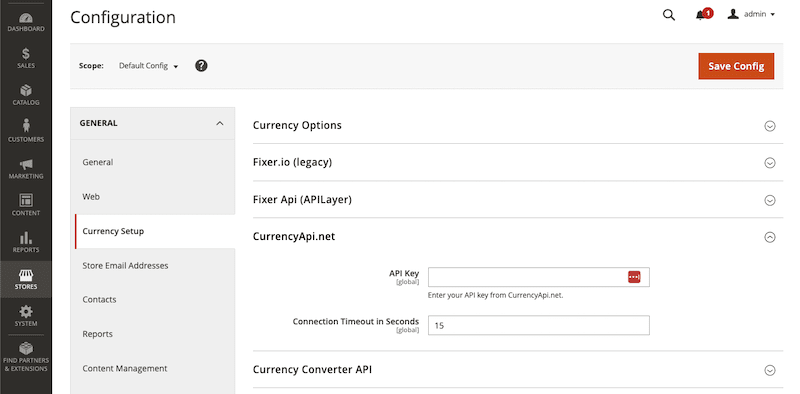Click the Scope: label text

tap(91, 66)
